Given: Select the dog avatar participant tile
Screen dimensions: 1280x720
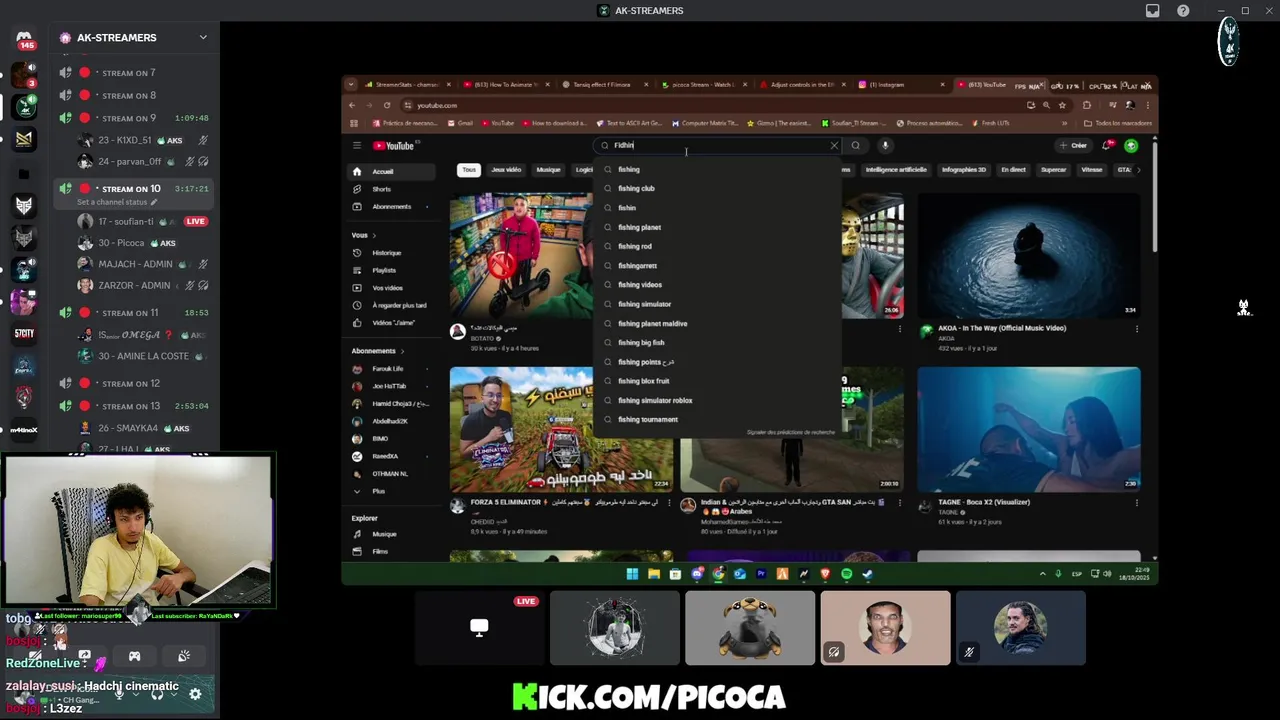Looking at the screenshot, I should pos(750,628).
